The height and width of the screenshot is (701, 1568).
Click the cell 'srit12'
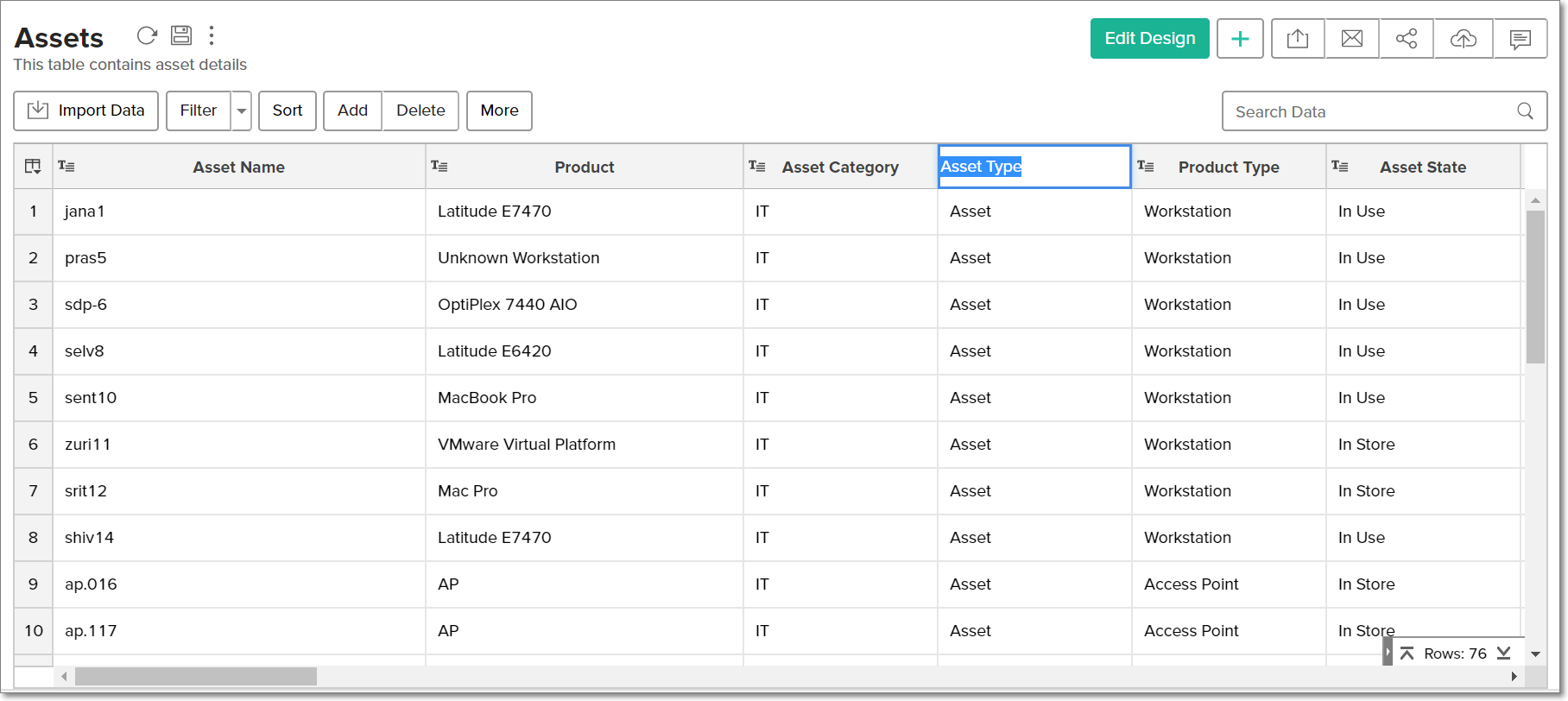click(x=239, y=491)
